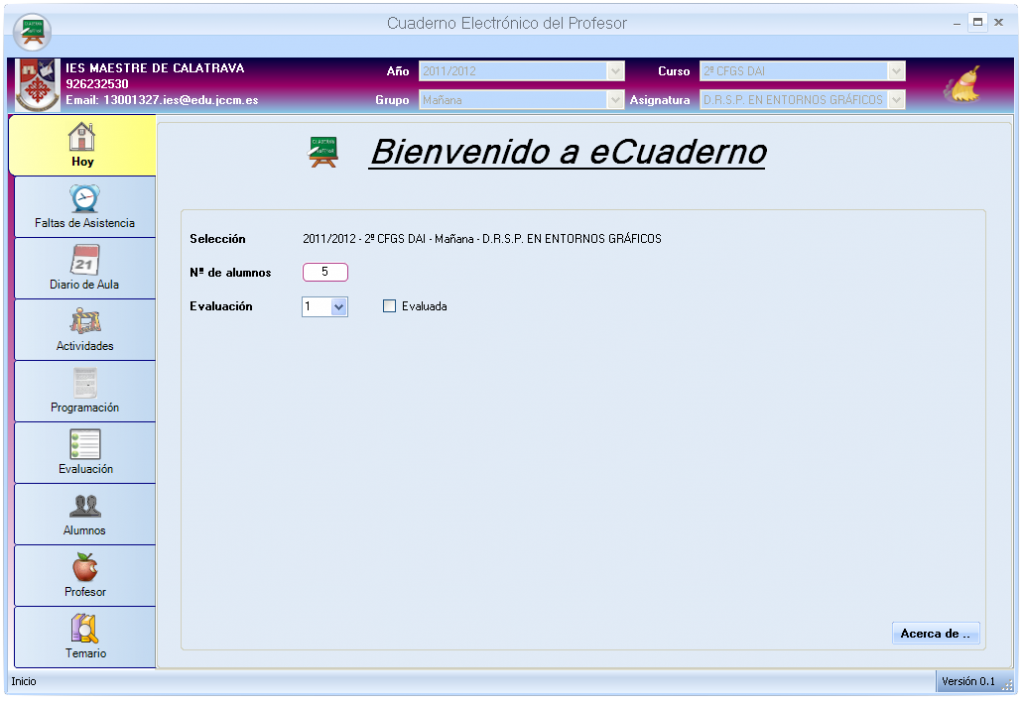Expand the Asignatura dropdown

[x=896, y=100]
